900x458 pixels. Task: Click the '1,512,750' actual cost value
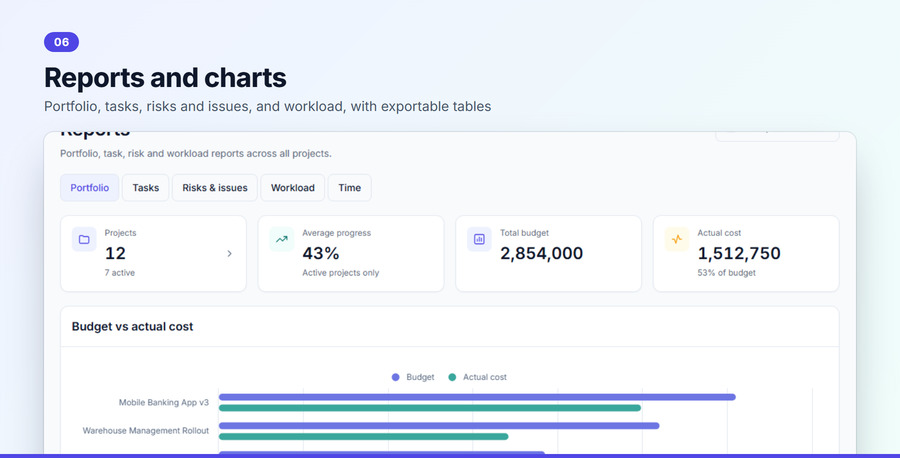(739, 253)
